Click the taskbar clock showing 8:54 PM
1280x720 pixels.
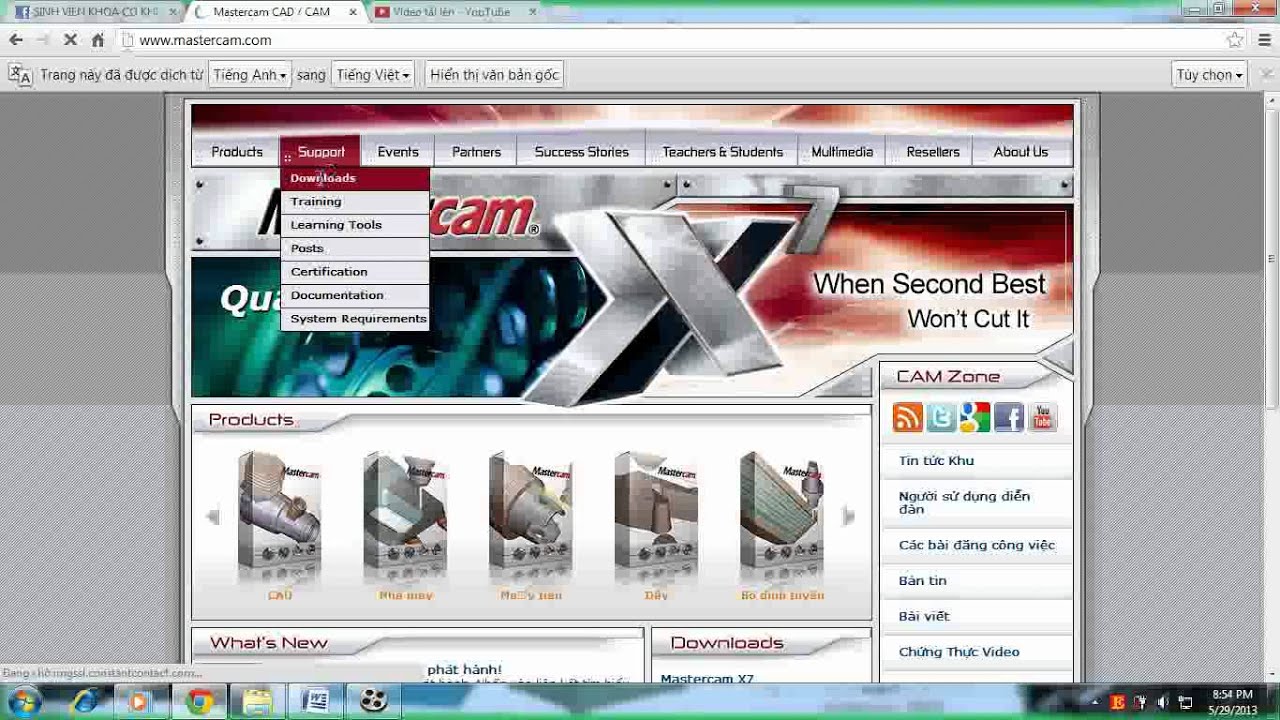click(1232, 702)
